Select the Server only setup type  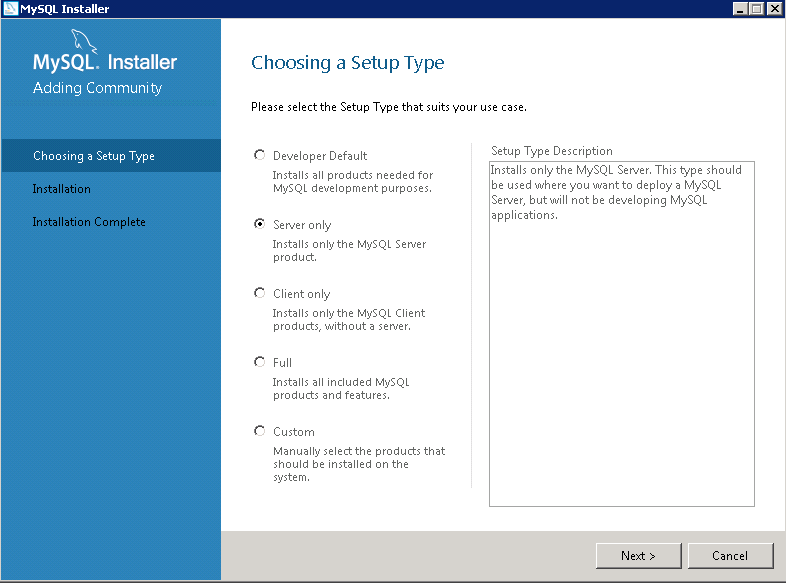point(259,224)
